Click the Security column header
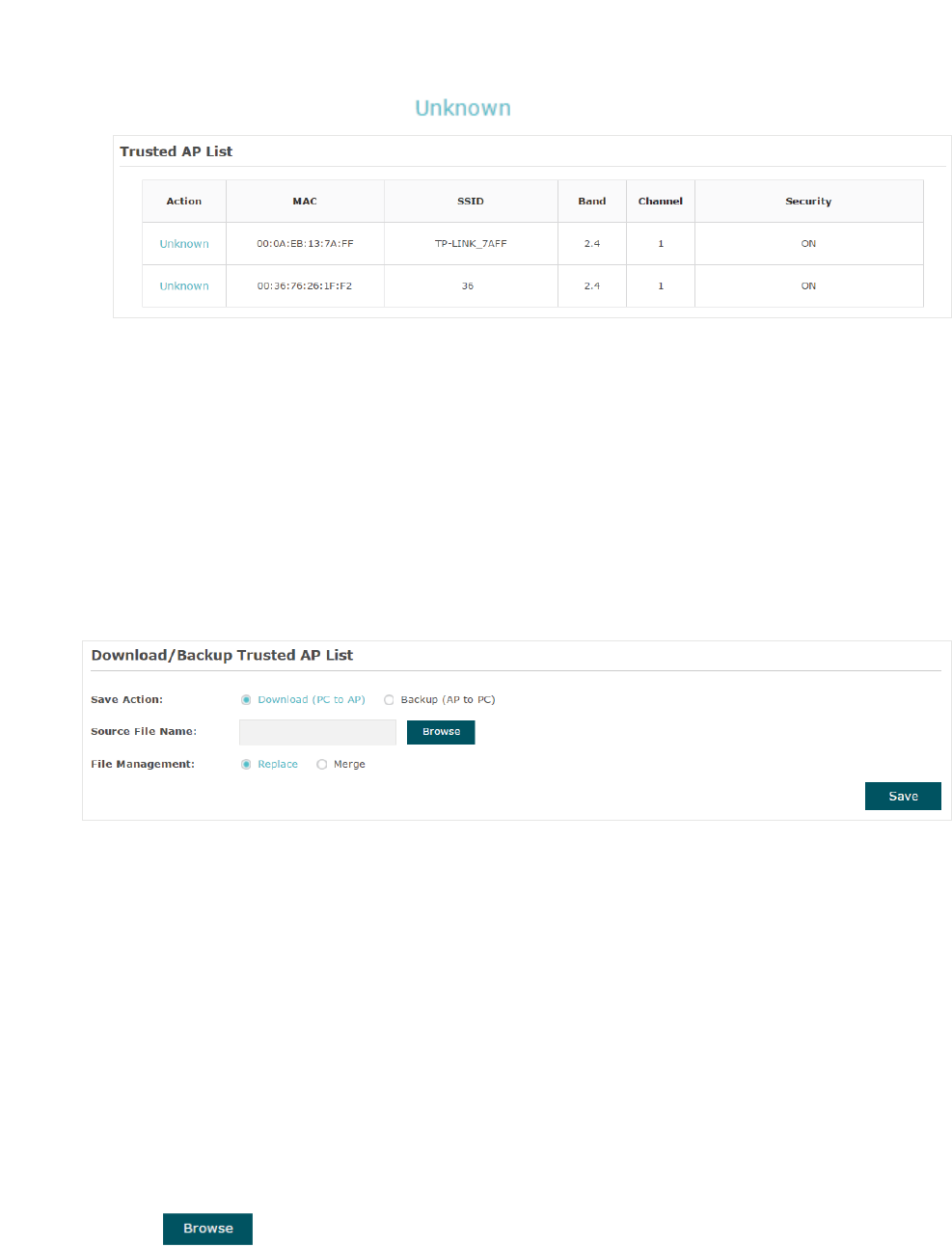The height and width of the screenshot is (1247, 952). pyautogui.click(x=808, y=202)
